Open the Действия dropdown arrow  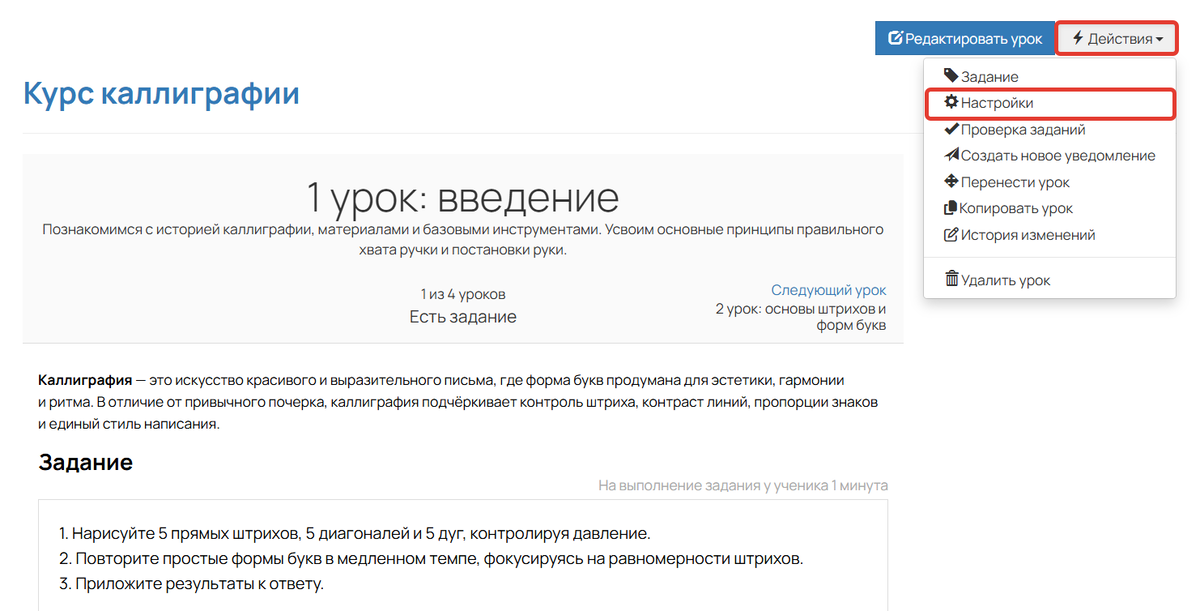pyautogui.click(x=1160, y=37)
